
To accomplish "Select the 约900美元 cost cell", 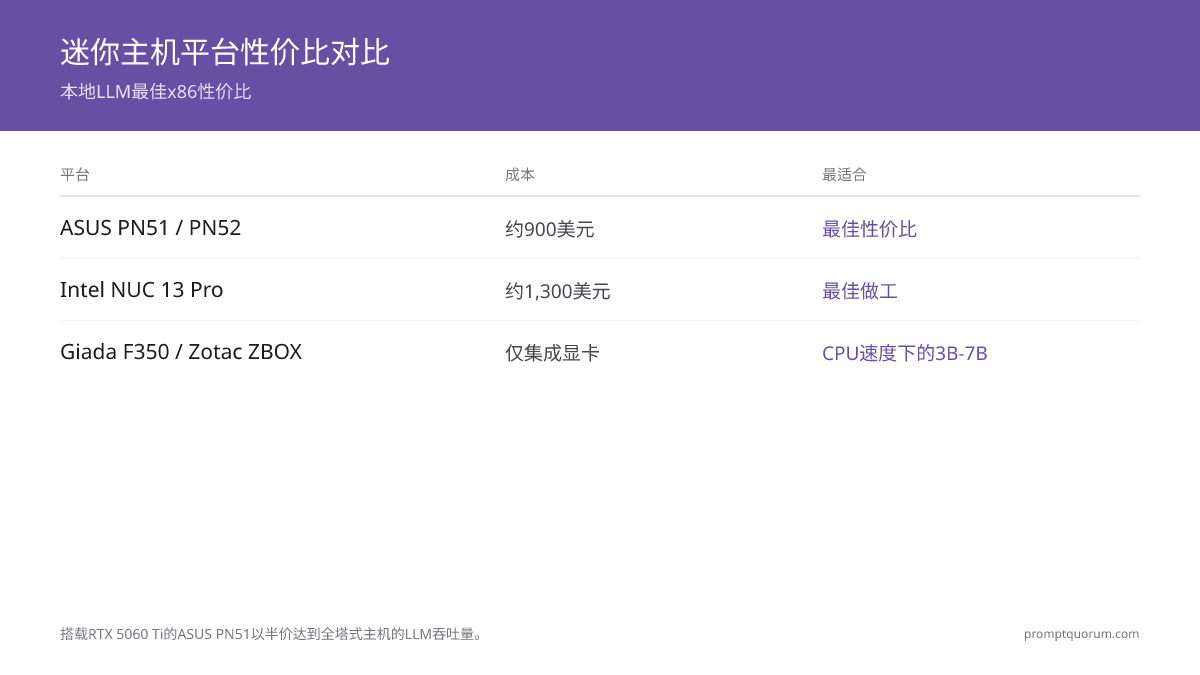I will [x=550, y=229].
